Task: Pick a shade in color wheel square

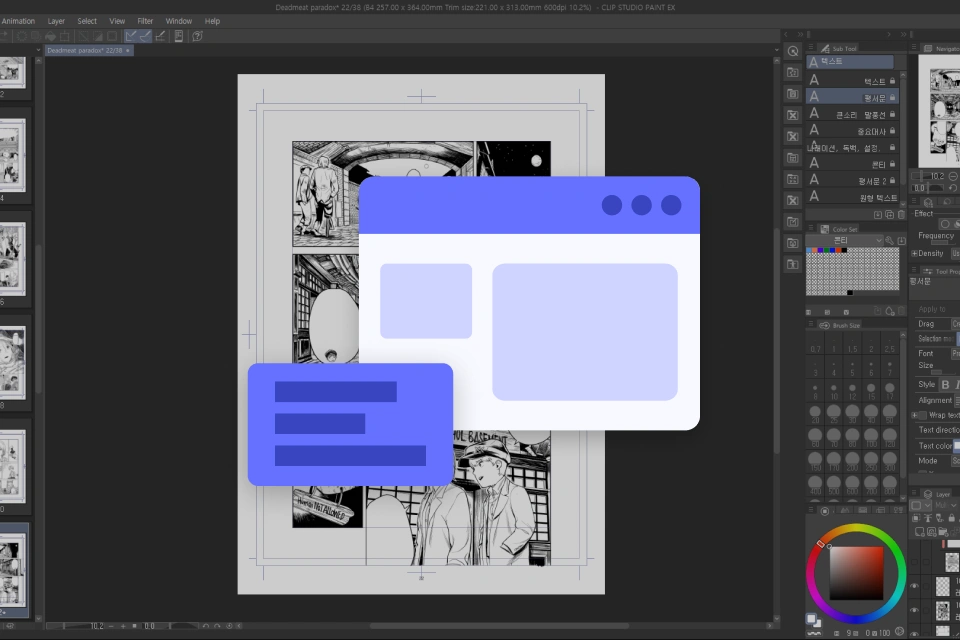Action: pyautogui.click(x=857, y=573)
